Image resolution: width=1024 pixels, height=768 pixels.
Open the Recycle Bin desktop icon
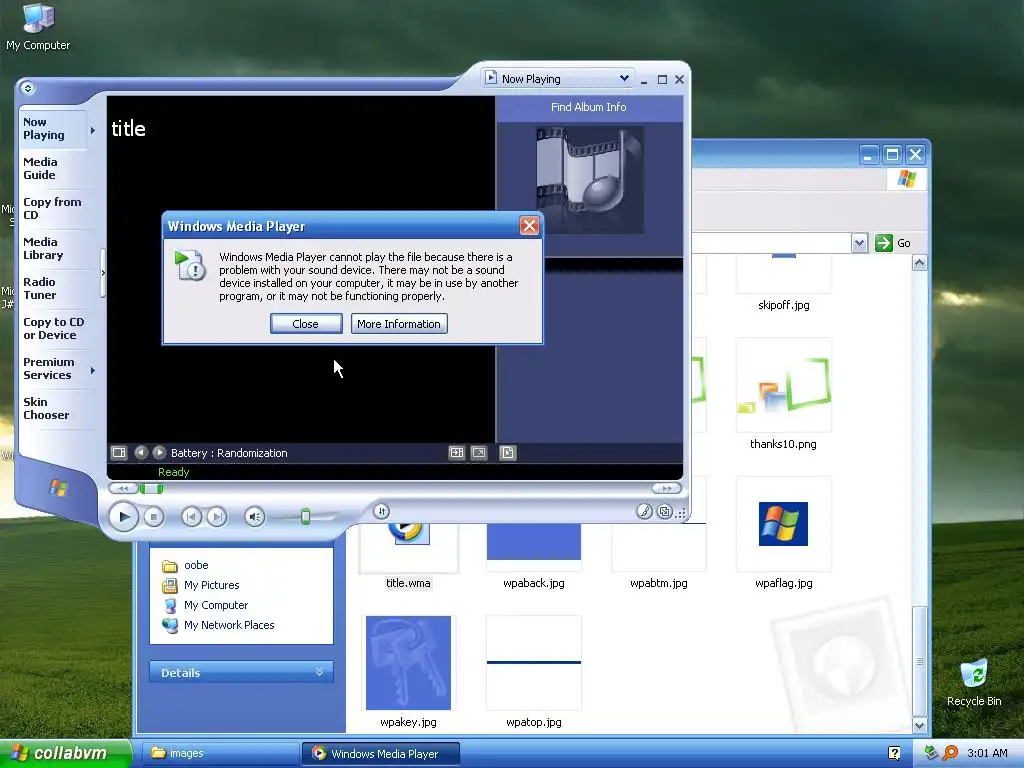tap(974, 682)
